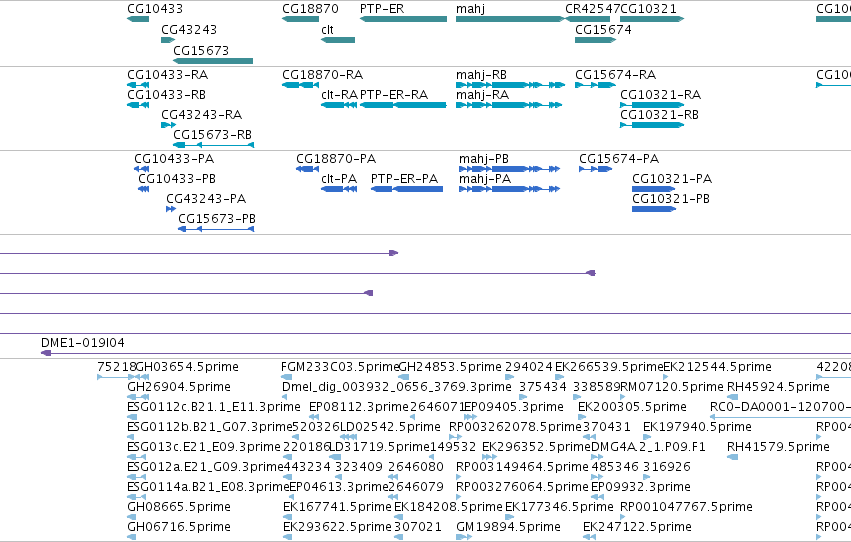Select the EP08112.3prime EST
The height and width of the screenshot is (542, 851).
point(312,417)
